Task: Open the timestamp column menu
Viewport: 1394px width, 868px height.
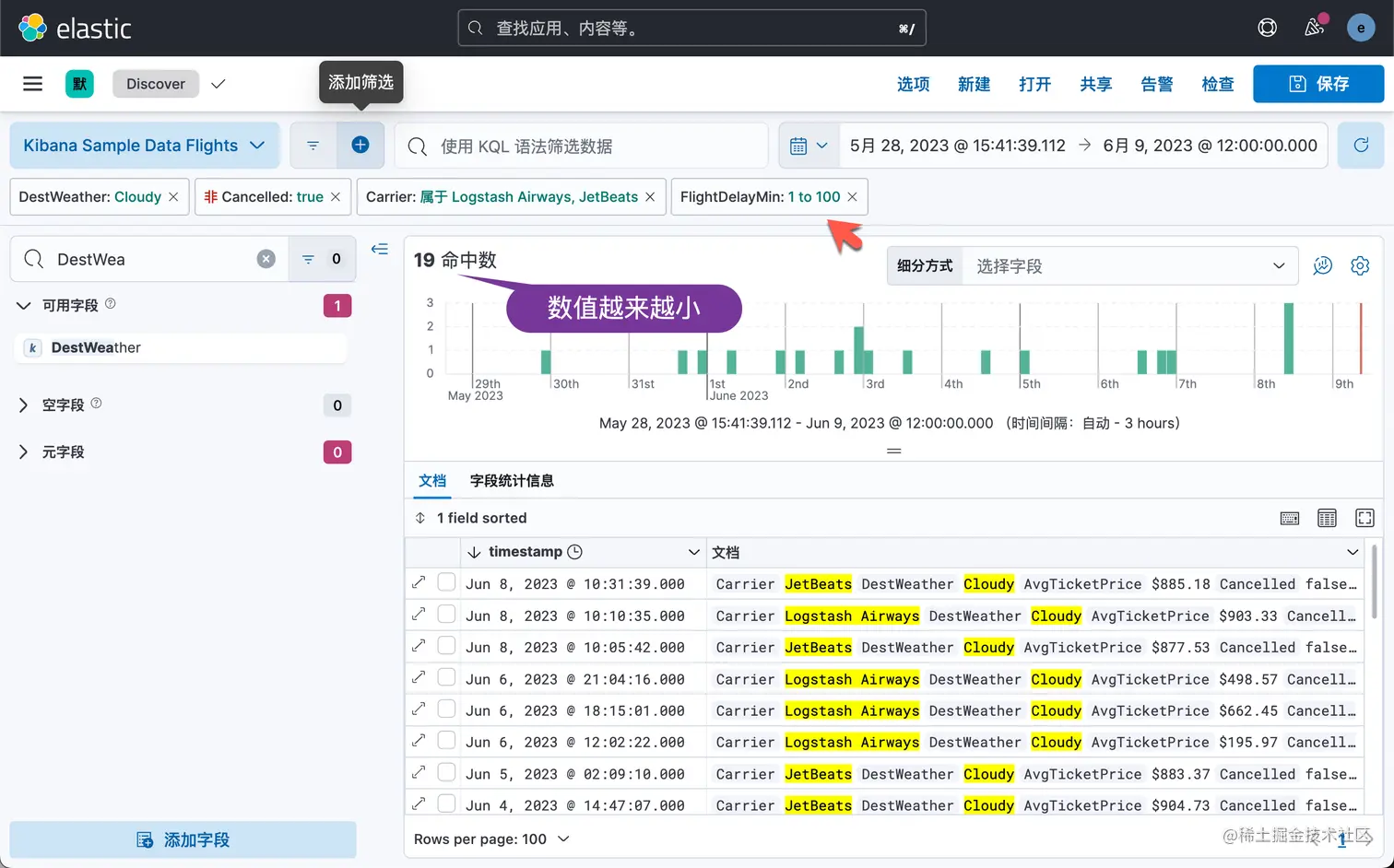Action: 693,552
